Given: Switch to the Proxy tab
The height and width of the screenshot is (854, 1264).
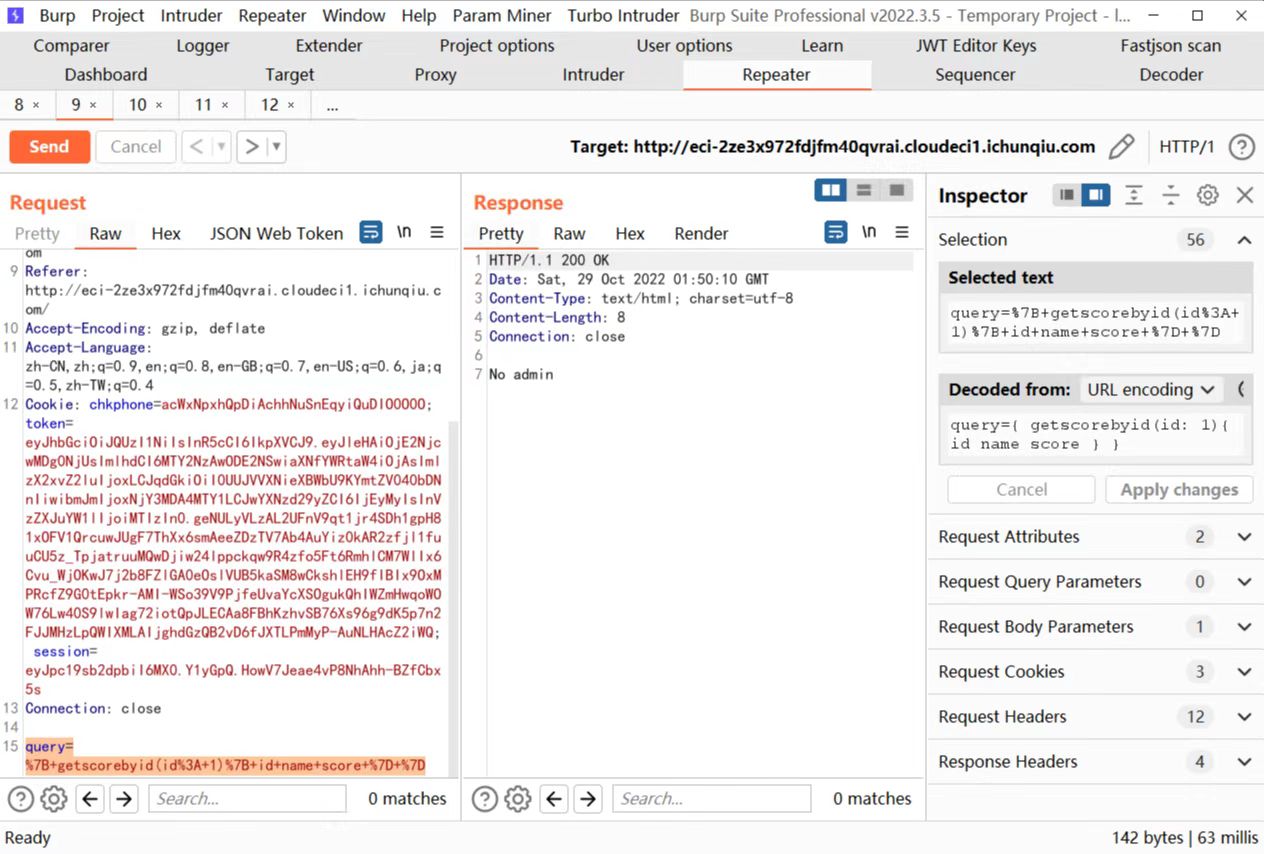Looking at the screenshot, I should click(435, 75).
